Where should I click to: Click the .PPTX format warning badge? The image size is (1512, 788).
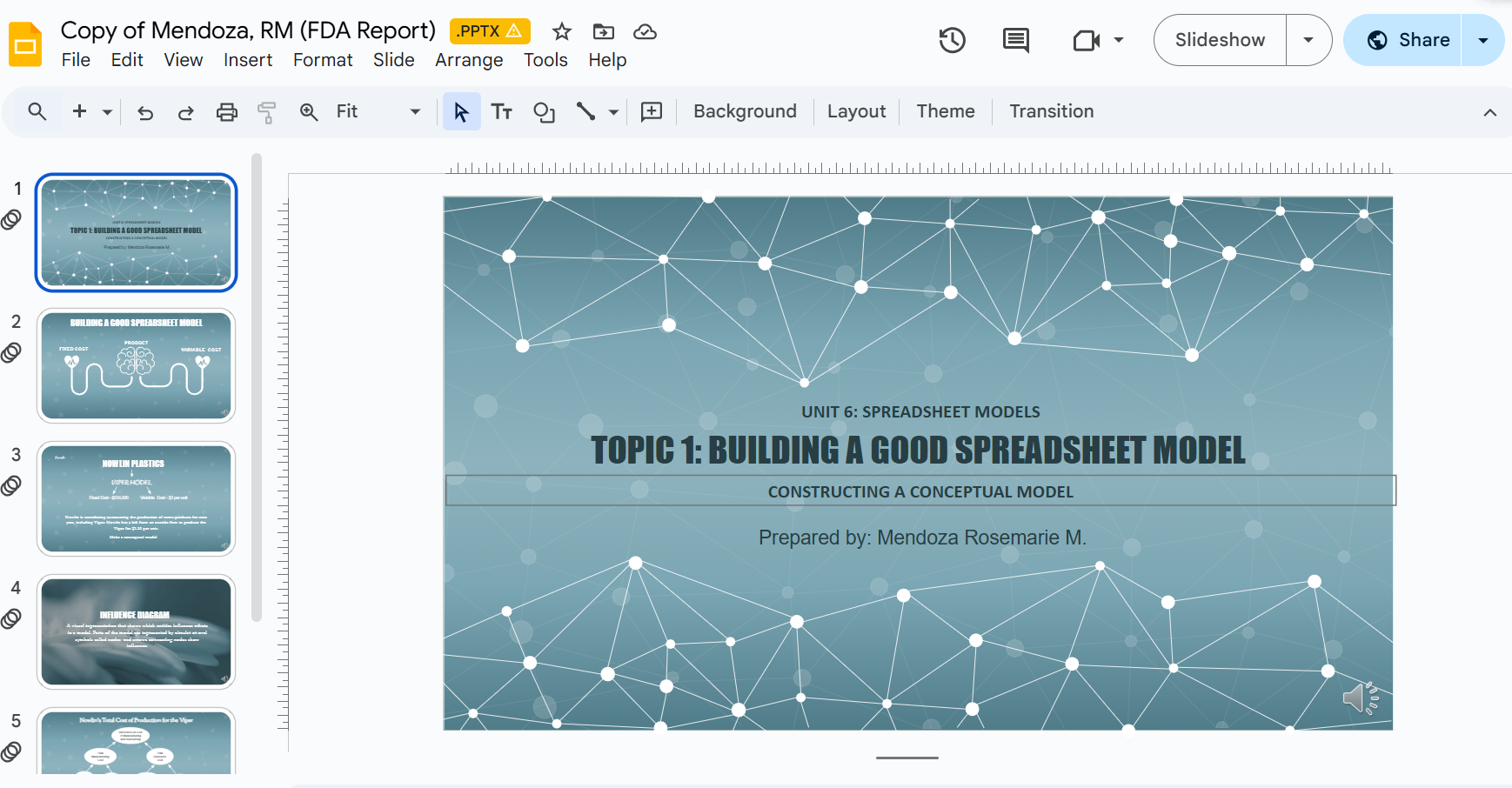(x=490, y=31)
